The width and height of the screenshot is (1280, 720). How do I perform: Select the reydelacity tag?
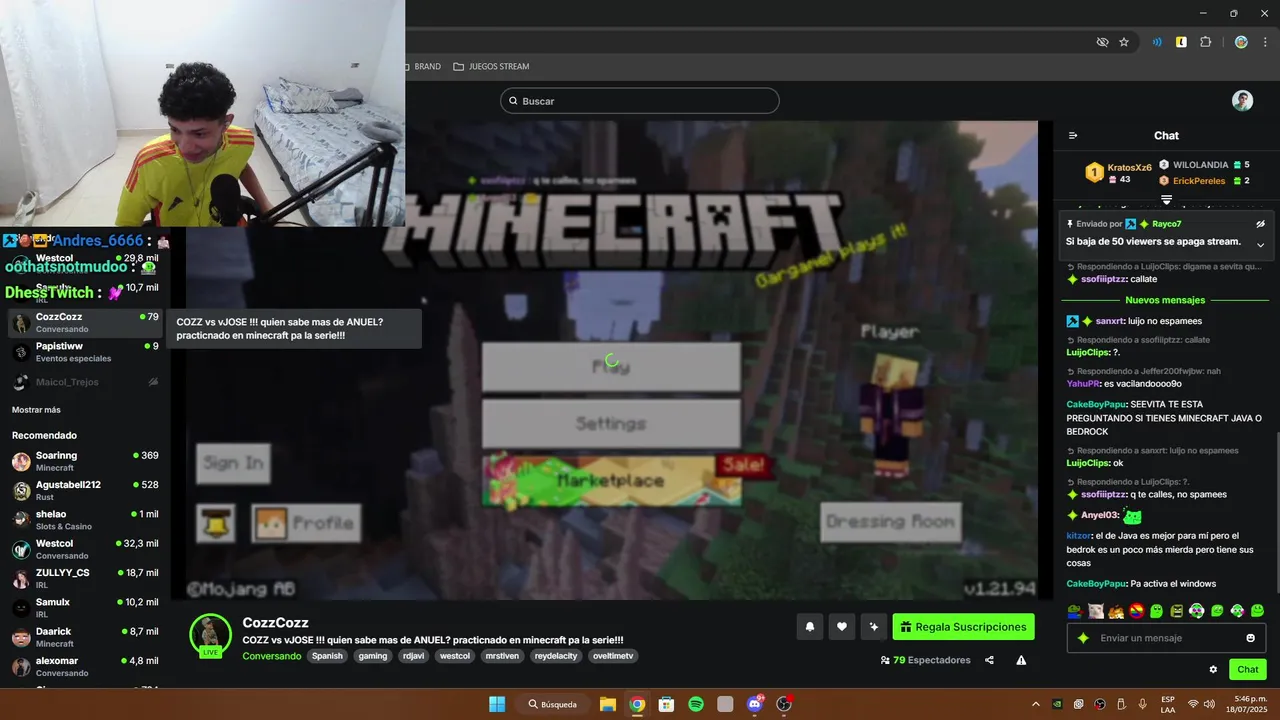click(555, 656)
